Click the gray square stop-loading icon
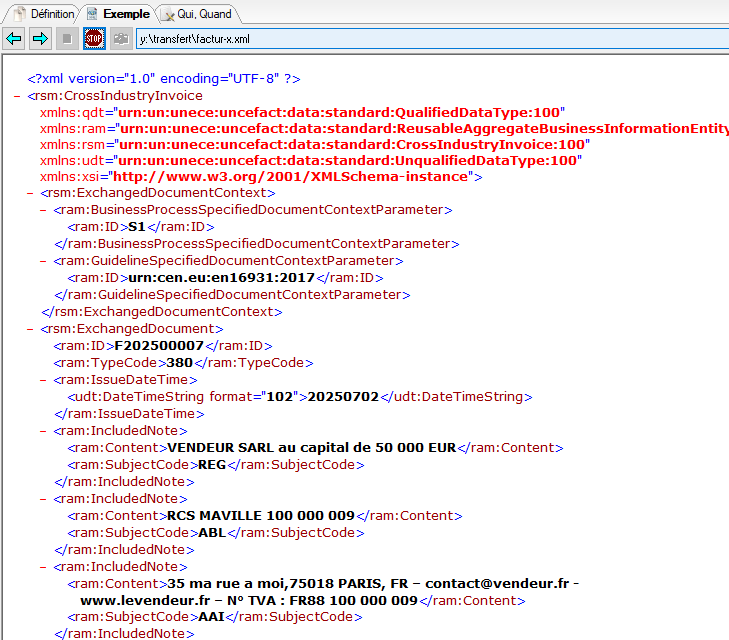The image size is (729, 640). click(67, 39)
